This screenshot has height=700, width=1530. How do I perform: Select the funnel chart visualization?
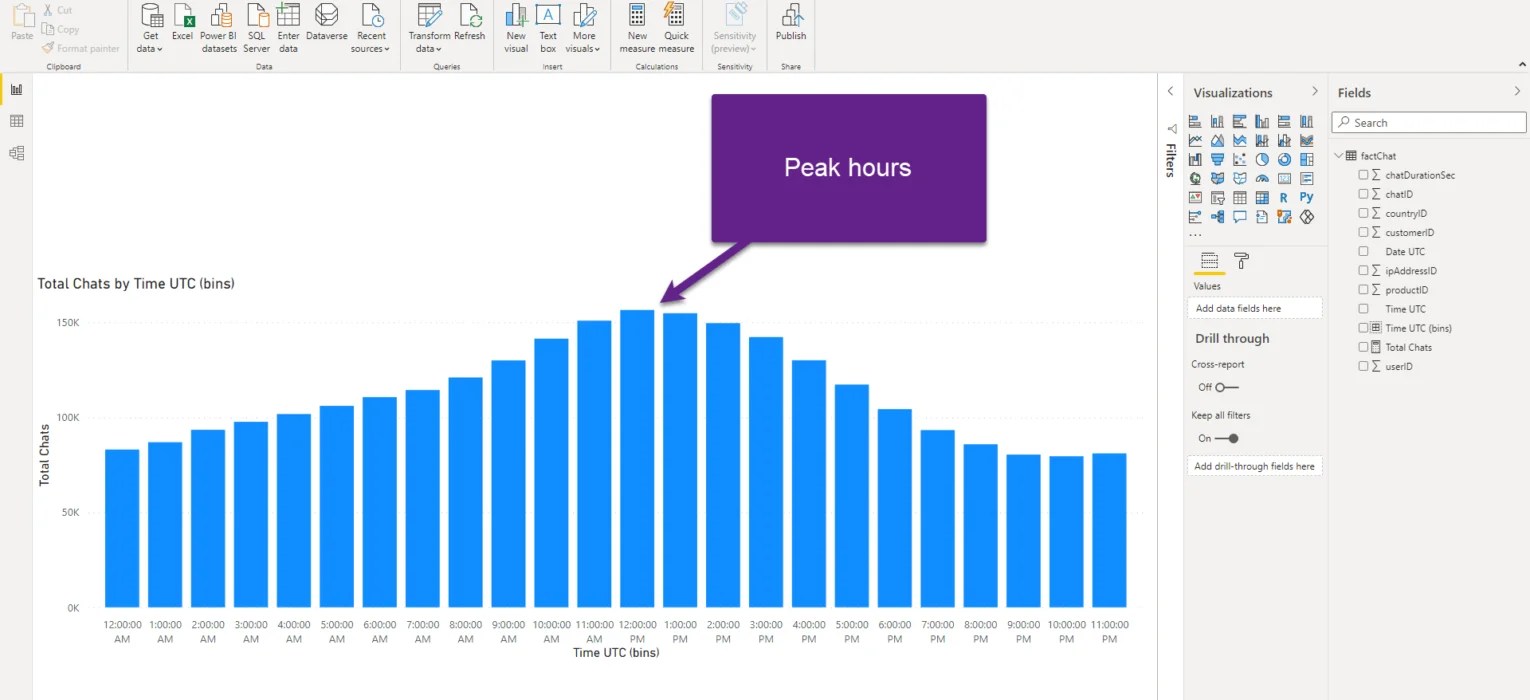click(1217, 158)
